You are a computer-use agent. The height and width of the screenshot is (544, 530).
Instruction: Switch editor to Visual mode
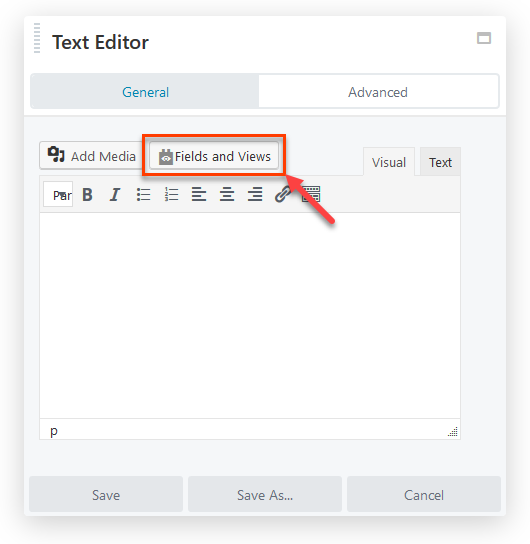pos(389,162)
